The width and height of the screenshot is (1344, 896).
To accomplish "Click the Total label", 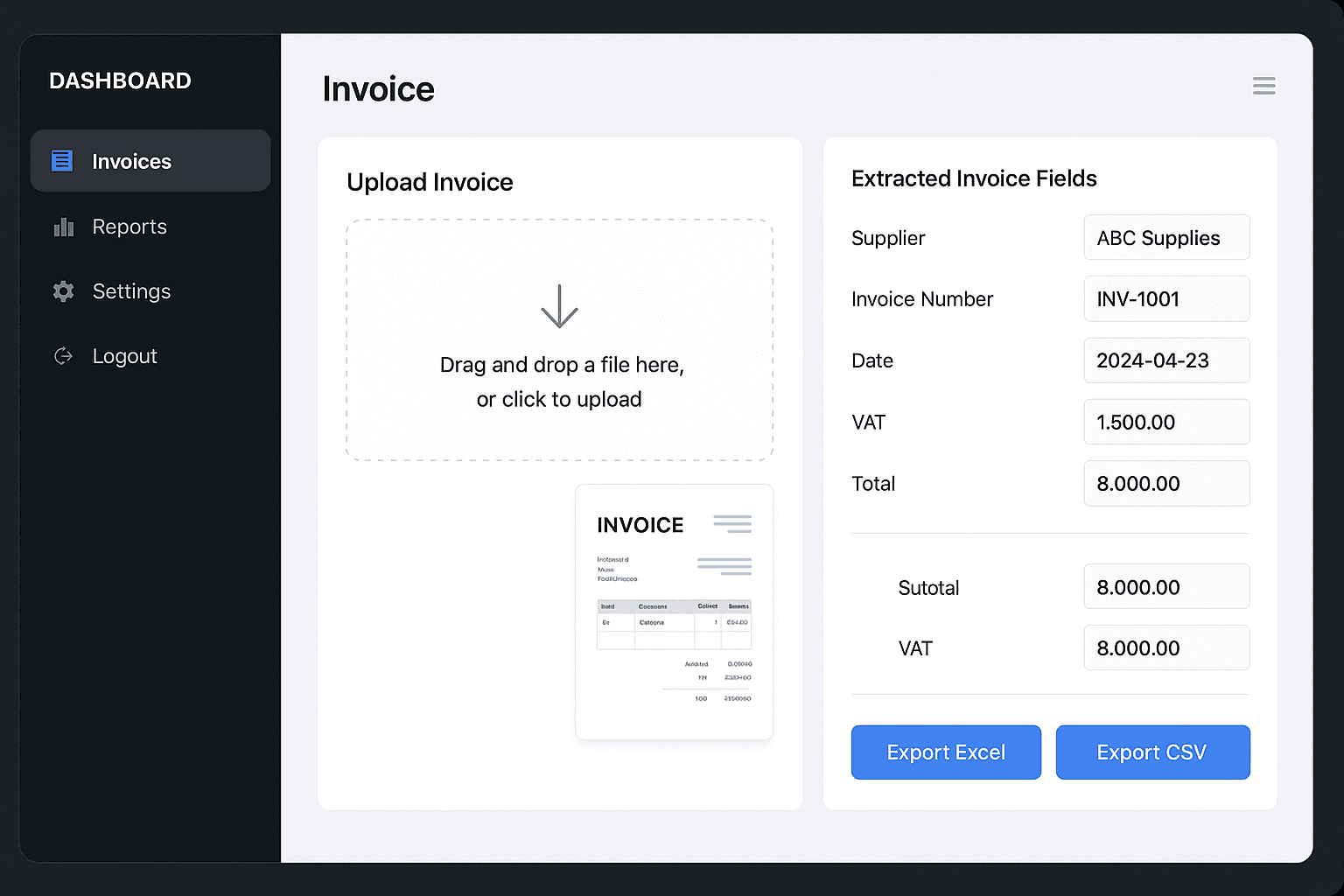I will point(873,484).
